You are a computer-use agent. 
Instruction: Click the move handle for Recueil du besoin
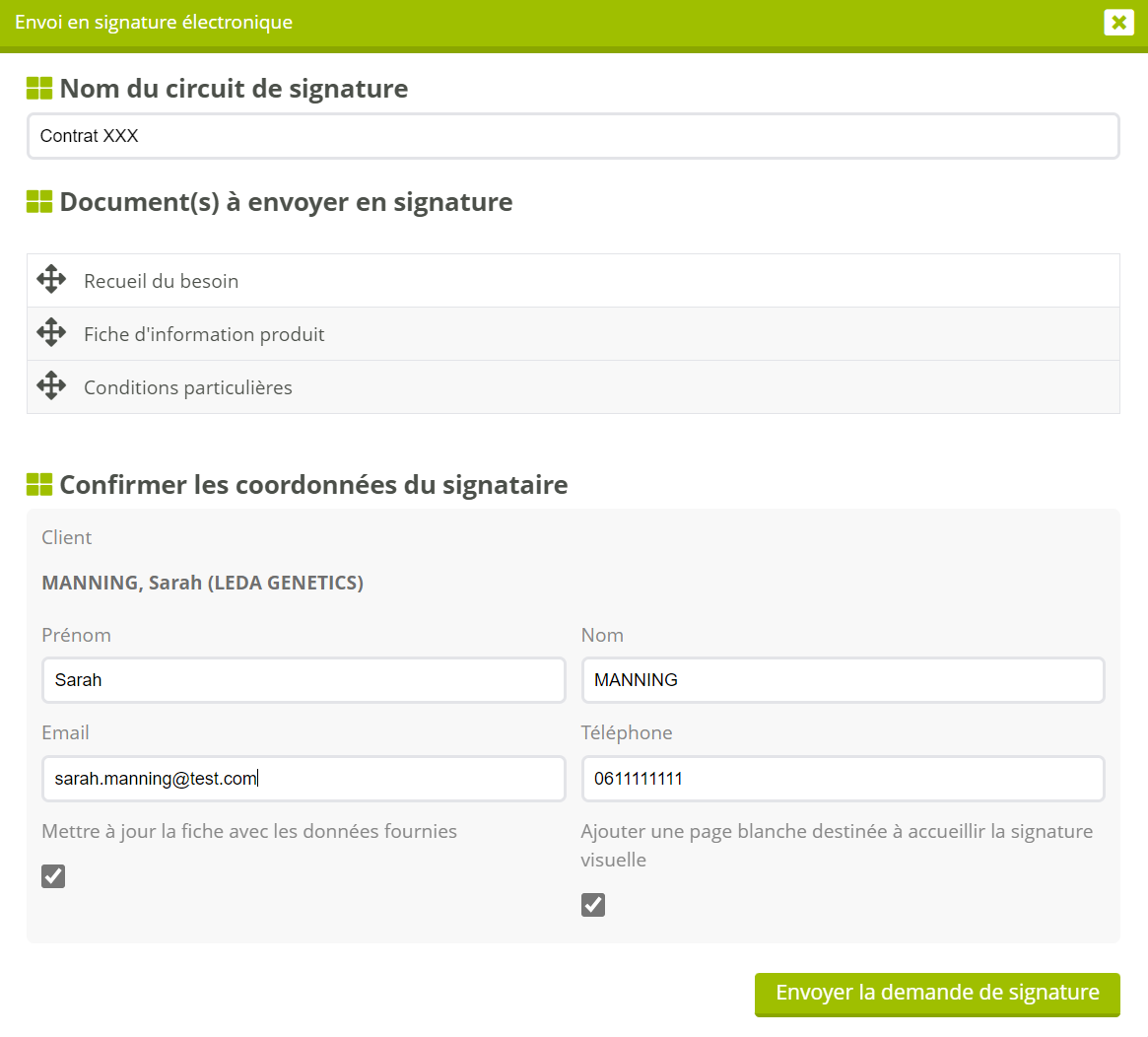click(51, 280)
